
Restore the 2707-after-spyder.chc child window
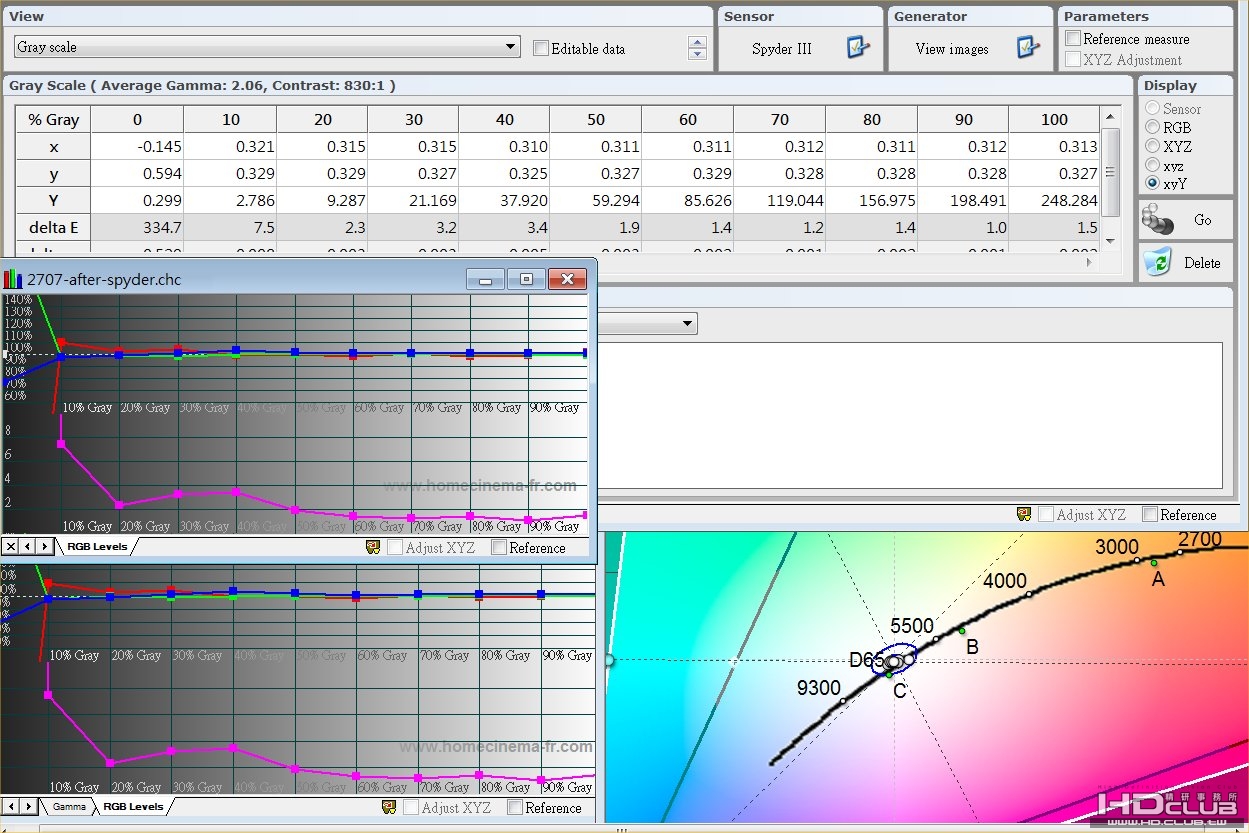[526, 279]
